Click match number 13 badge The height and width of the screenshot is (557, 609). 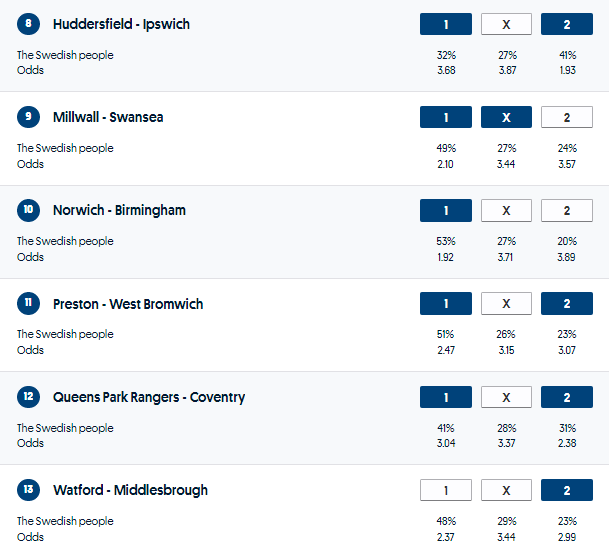coord(29,490)
